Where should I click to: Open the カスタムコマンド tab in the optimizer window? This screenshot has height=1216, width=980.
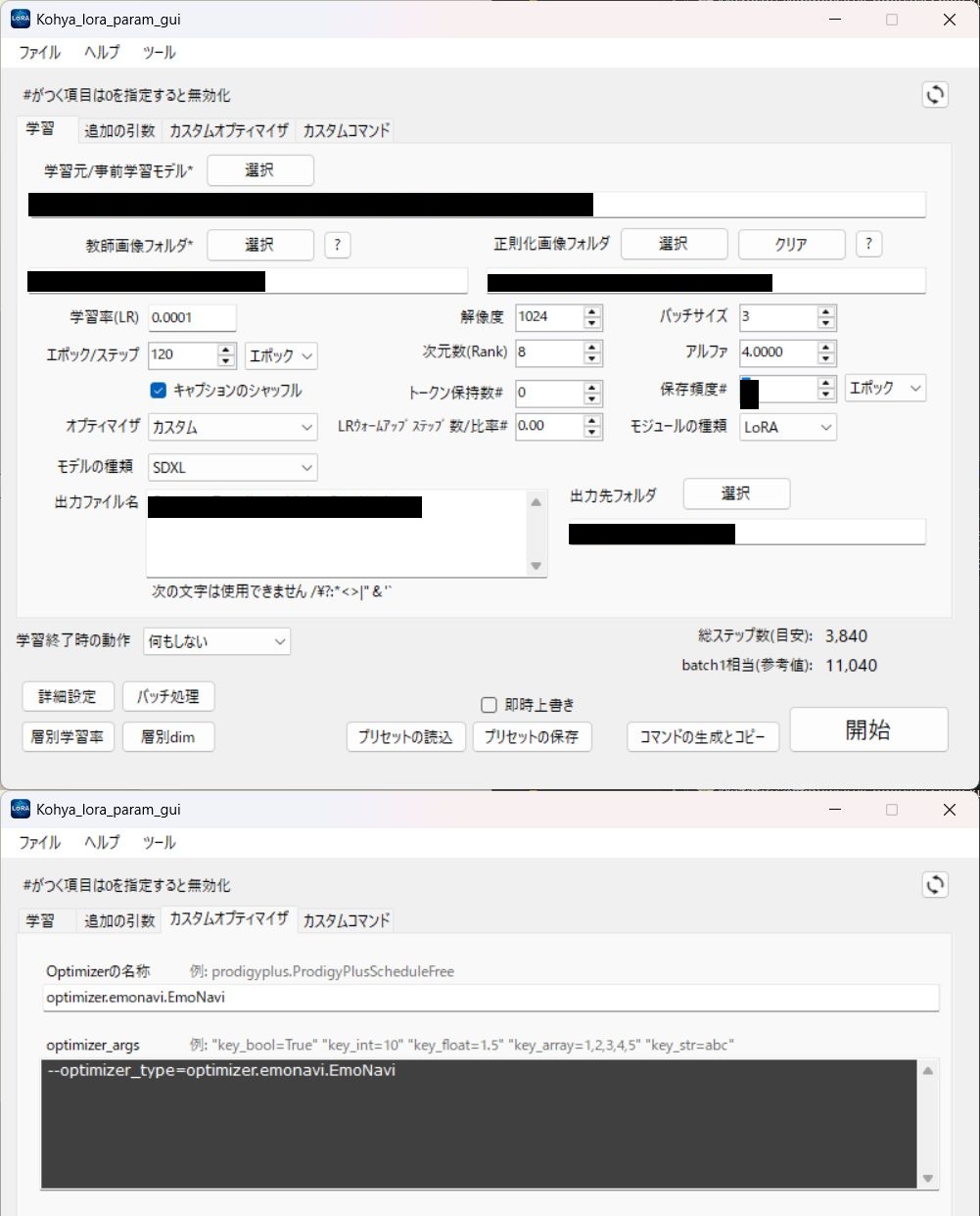click(x=346, y=920)
